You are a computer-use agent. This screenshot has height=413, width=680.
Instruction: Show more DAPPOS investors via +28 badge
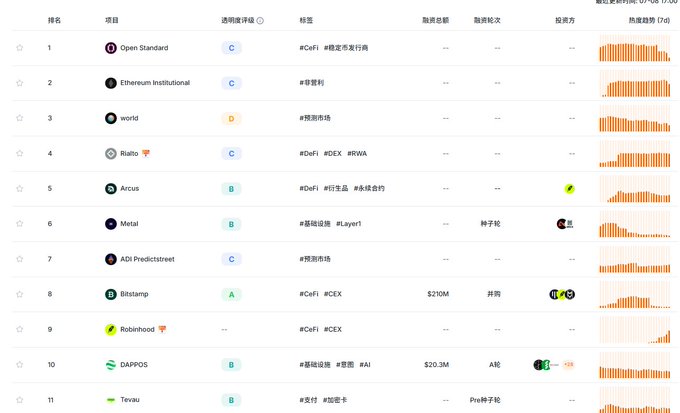569,364
